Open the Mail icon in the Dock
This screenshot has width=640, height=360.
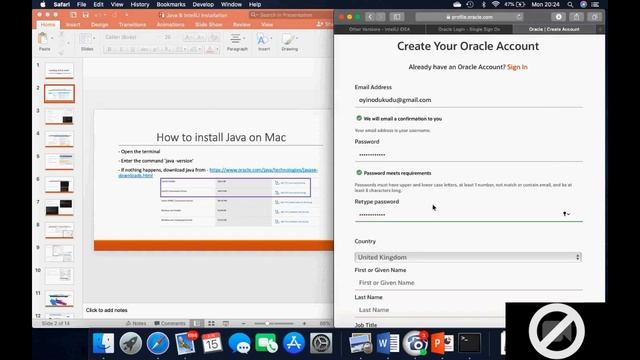click(x=185, y=343)
